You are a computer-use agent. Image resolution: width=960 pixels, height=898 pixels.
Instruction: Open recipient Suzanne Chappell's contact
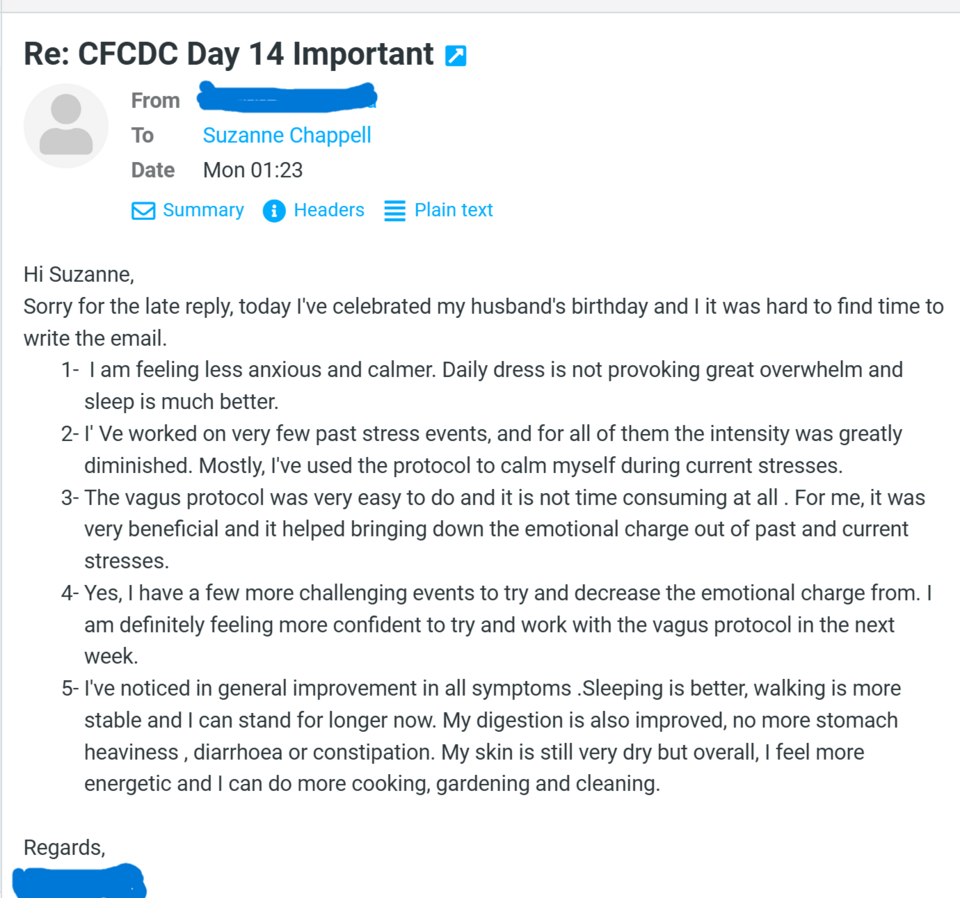pos(287,135)
